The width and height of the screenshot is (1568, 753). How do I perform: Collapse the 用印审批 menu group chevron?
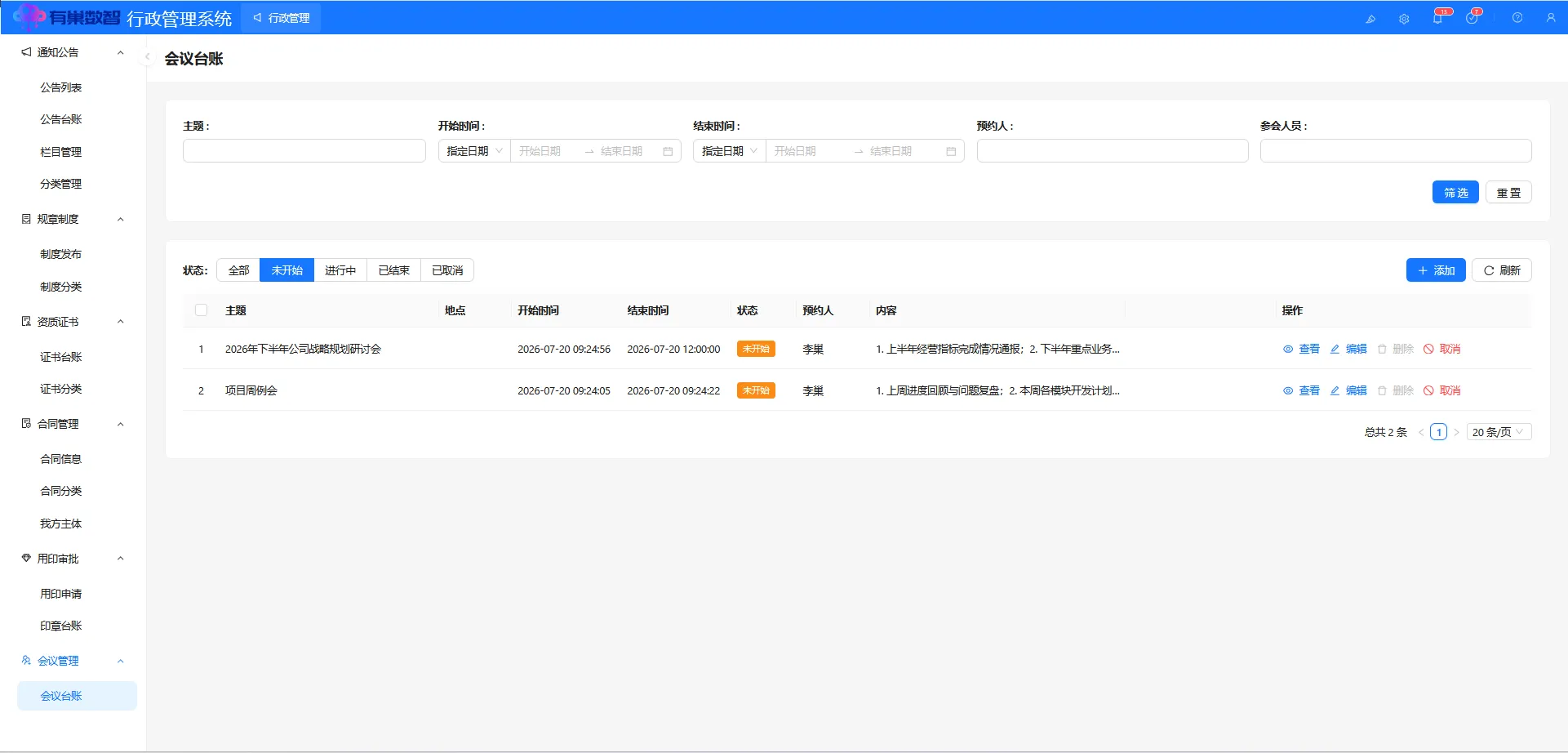[121, 559]
